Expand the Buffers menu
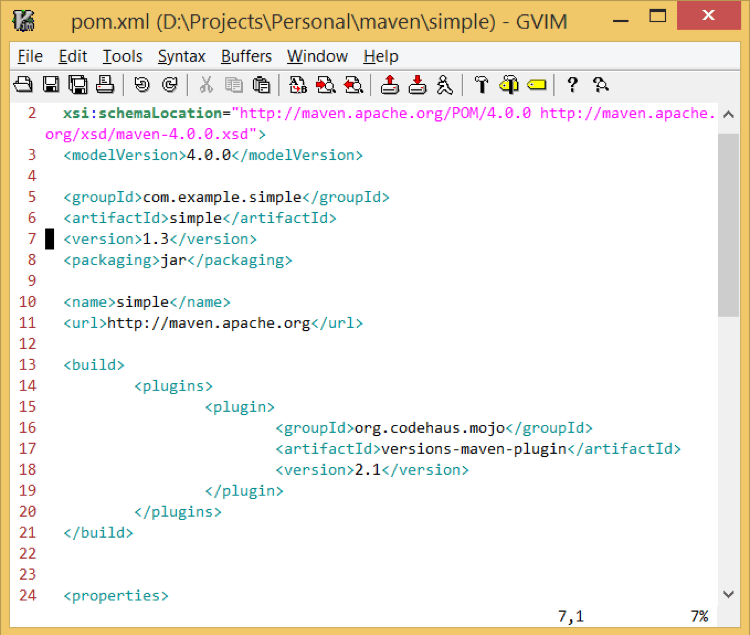The height and width of the screenshot is (635, 750). [x=246, y=56]
